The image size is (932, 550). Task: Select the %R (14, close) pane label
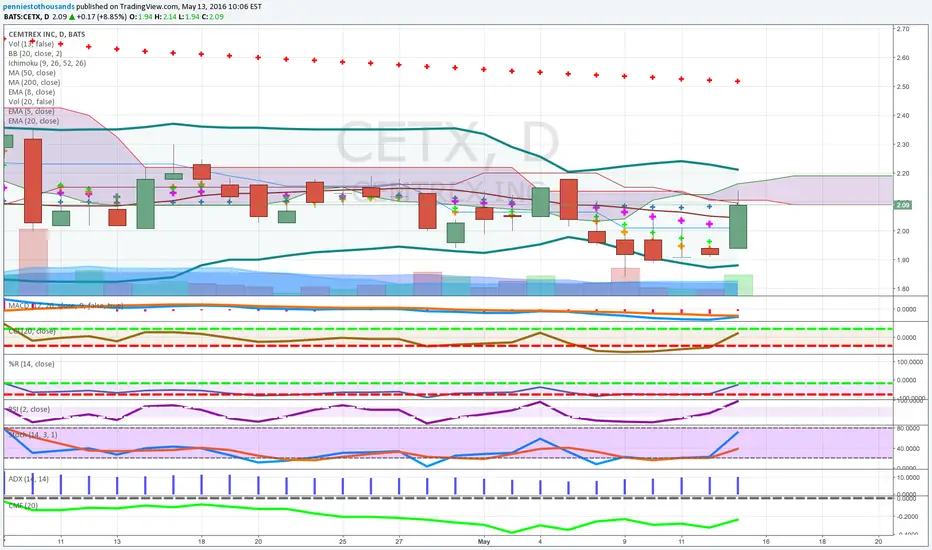32,364
